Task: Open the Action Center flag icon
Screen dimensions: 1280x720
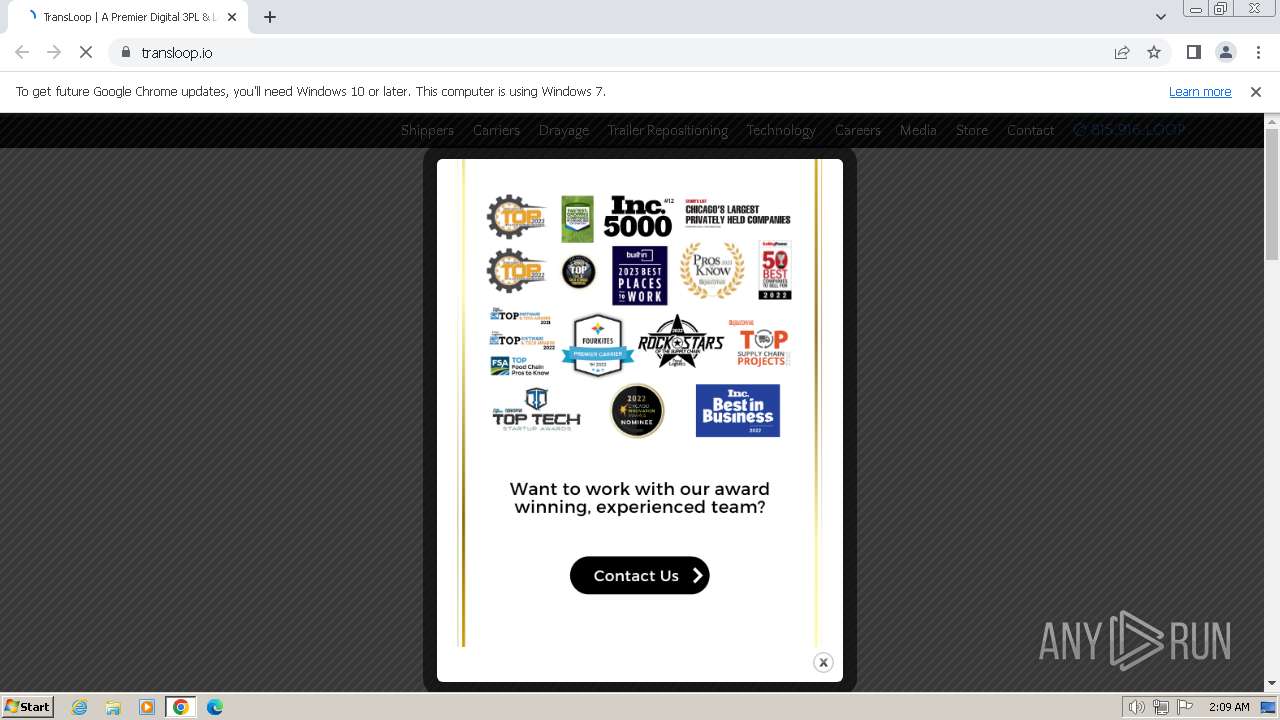Action: [x=1185, y=707]
